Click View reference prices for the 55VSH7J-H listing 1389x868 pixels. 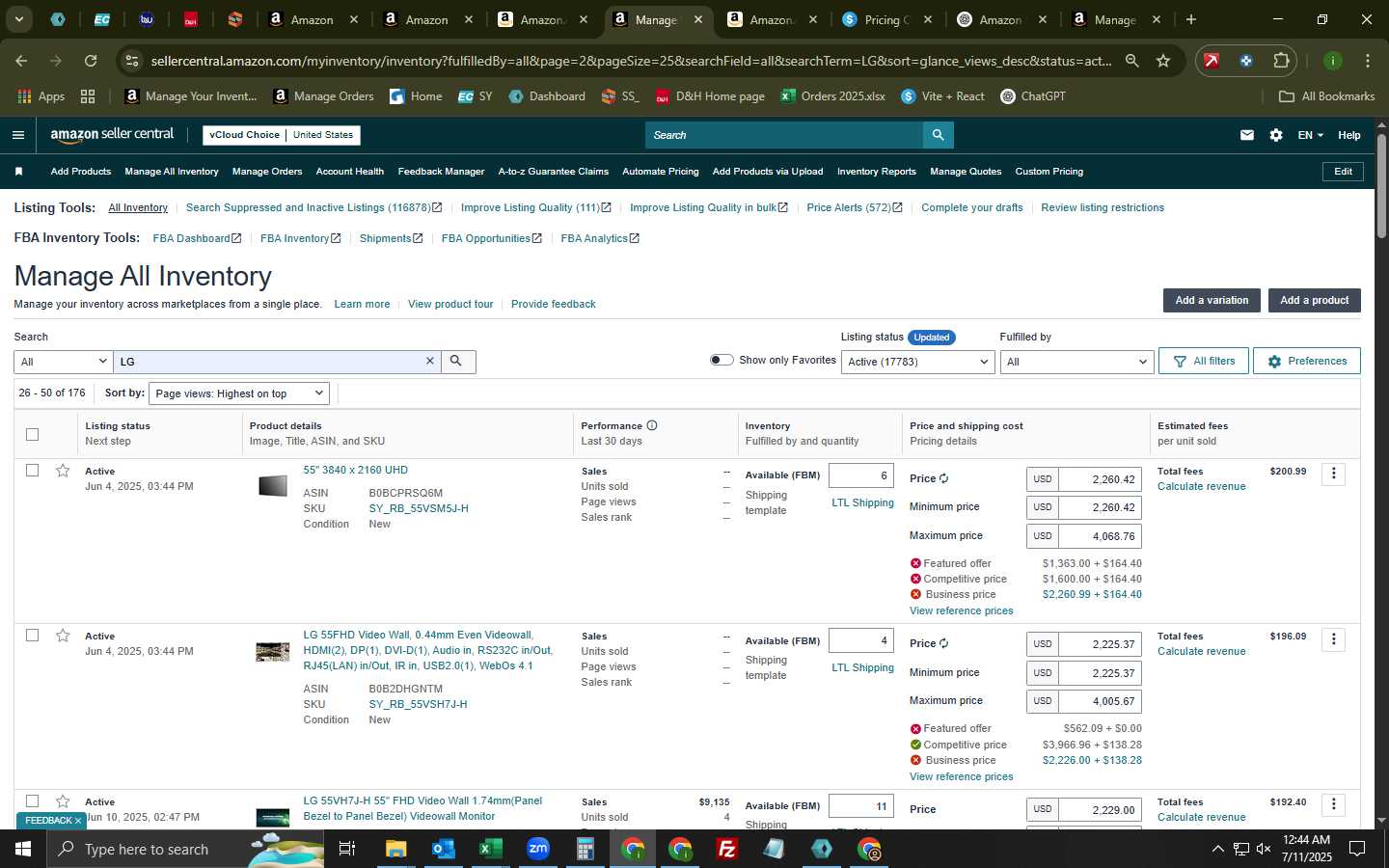click(961, 776)
